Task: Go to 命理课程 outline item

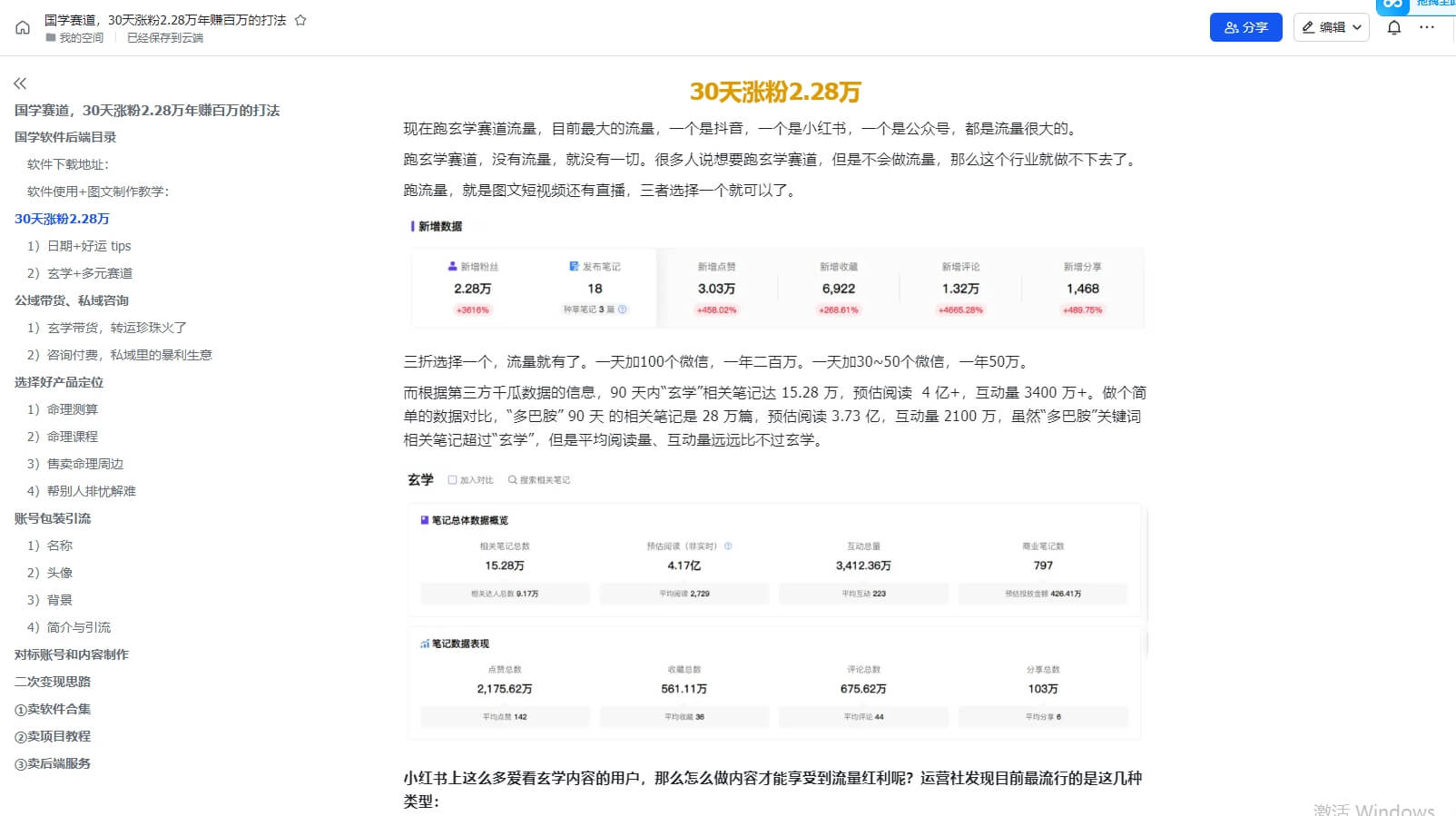Action: [x=63, y=437]
